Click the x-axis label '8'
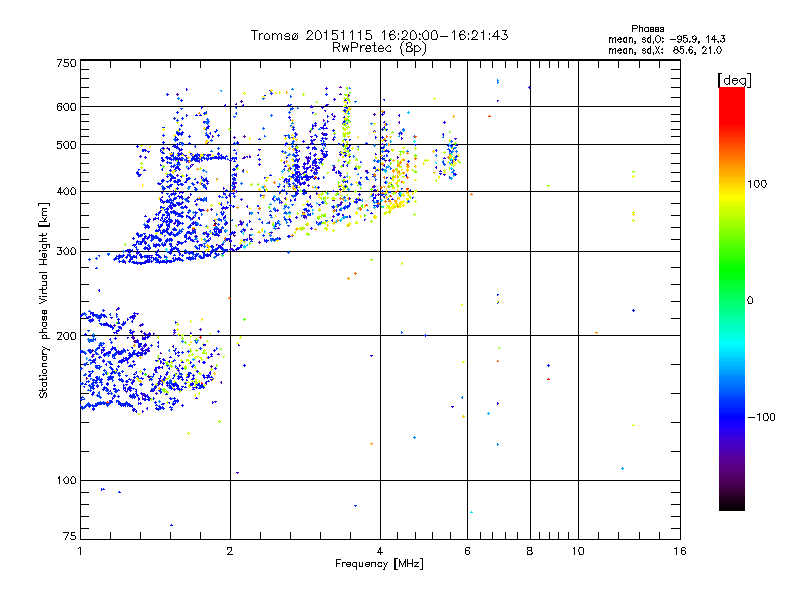Image resolution: width=800 pixels, height=600 pixels. tap(530, 551)
